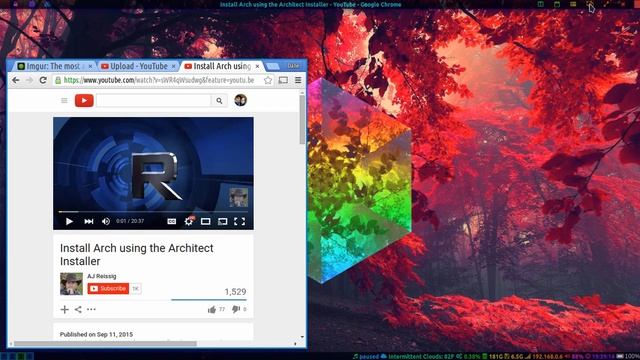The width and height of the screenshot is (640, 360).
Task: Switch to theater mode
Action: tap(206, 221)
